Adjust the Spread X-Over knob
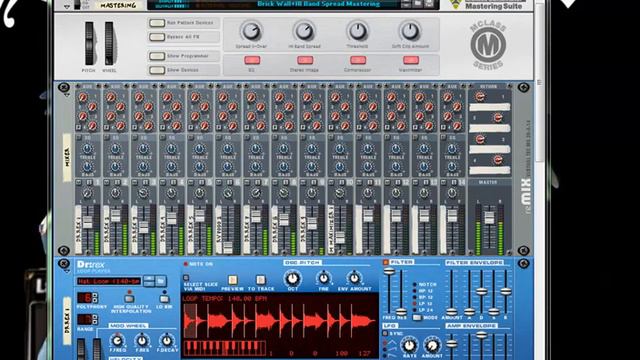This screenshot has height=360, width=640. [x=251, y=31]
